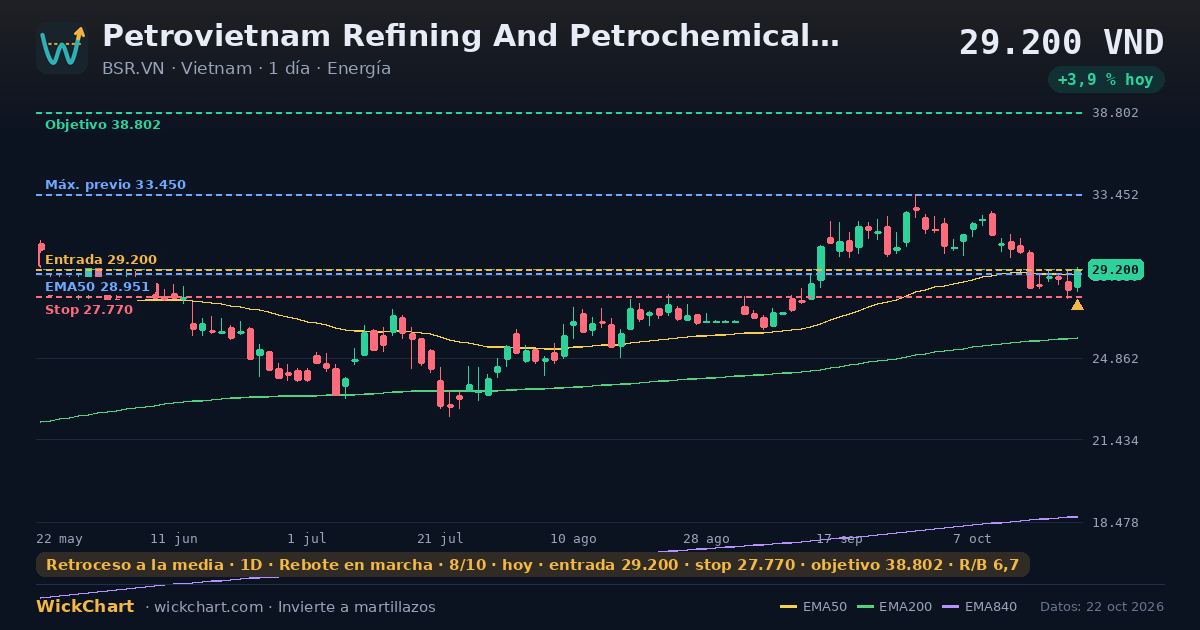Screen dimensions: 1200x630
Task: Click the Entrada 29.200 label
Action: pyautogui.click(x=101, y=260)
